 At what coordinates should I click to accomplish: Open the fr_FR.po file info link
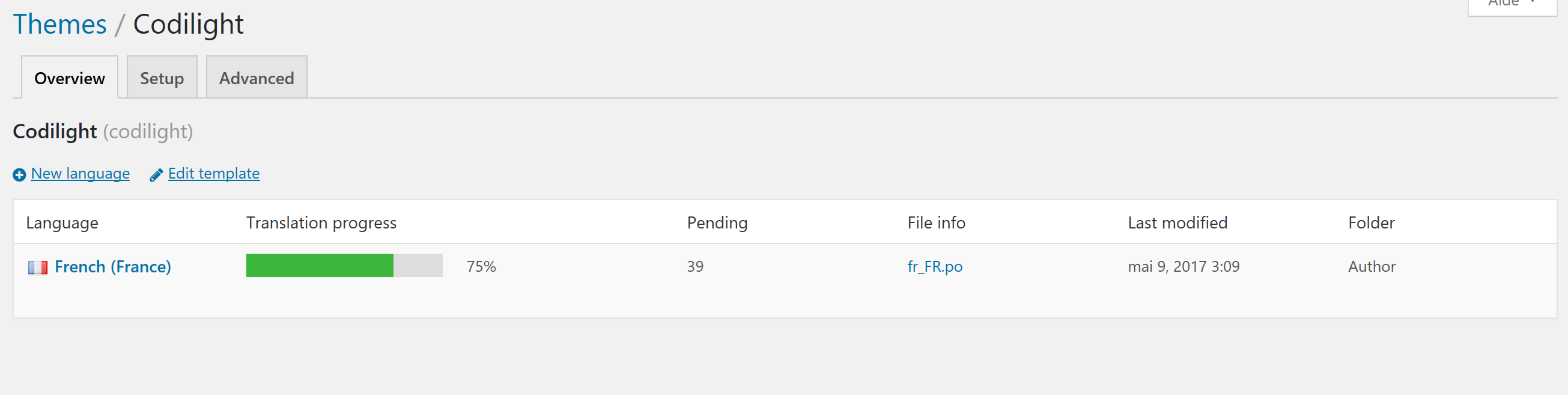(934, 267)
